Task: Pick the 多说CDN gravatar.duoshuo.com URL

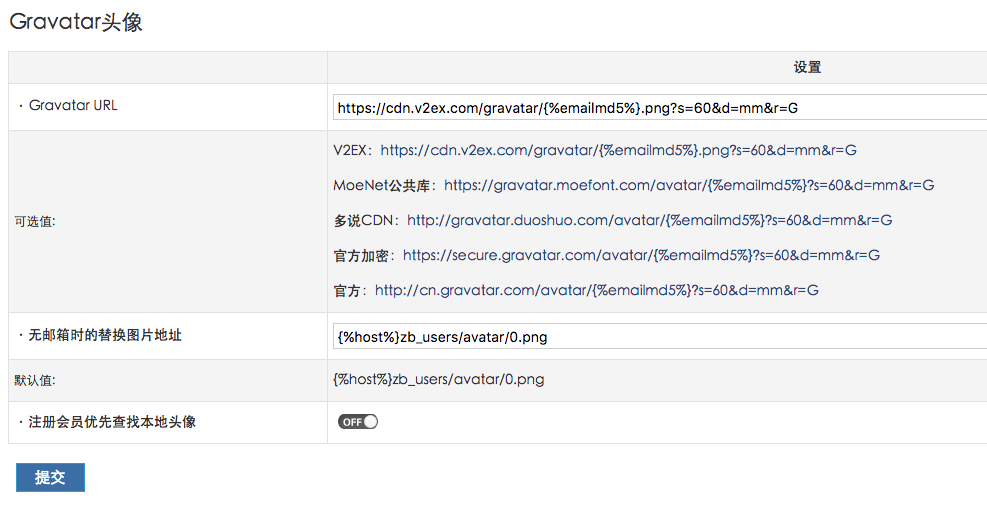Action: (649, 220)
